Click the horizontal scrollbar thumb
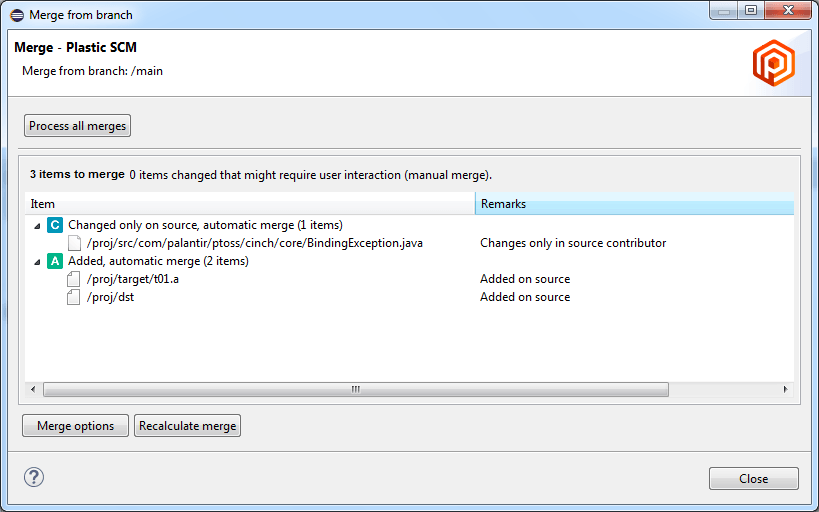 pos(356,389)
